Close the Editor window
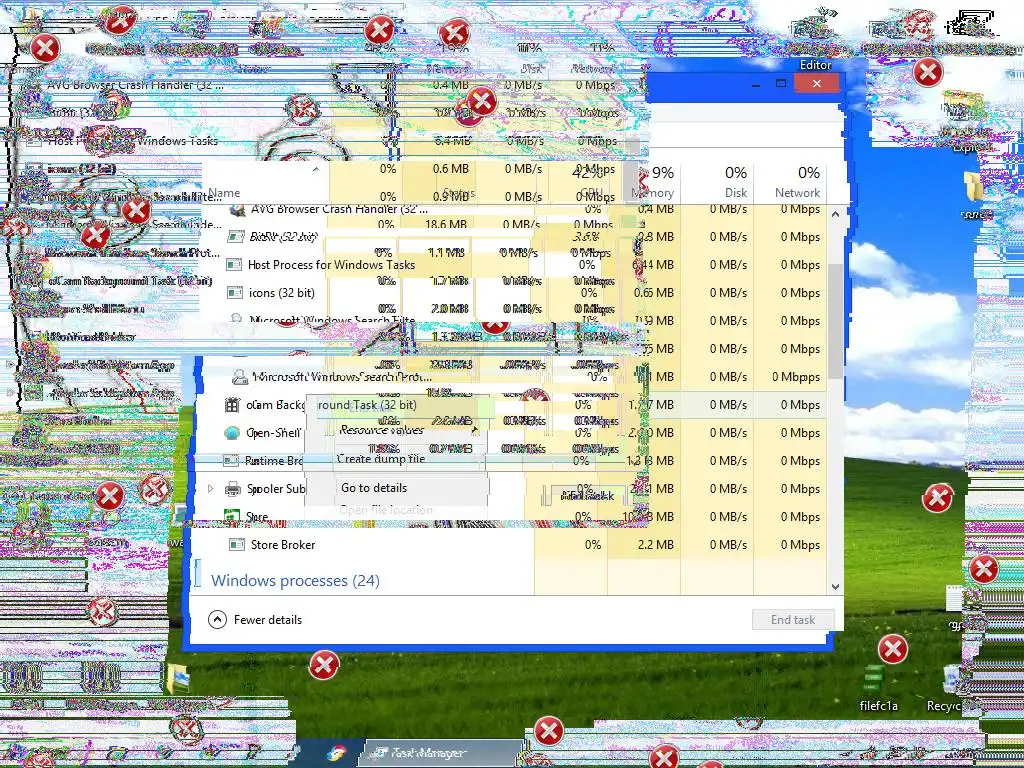Screen dimensions: 1024x768 816,84
